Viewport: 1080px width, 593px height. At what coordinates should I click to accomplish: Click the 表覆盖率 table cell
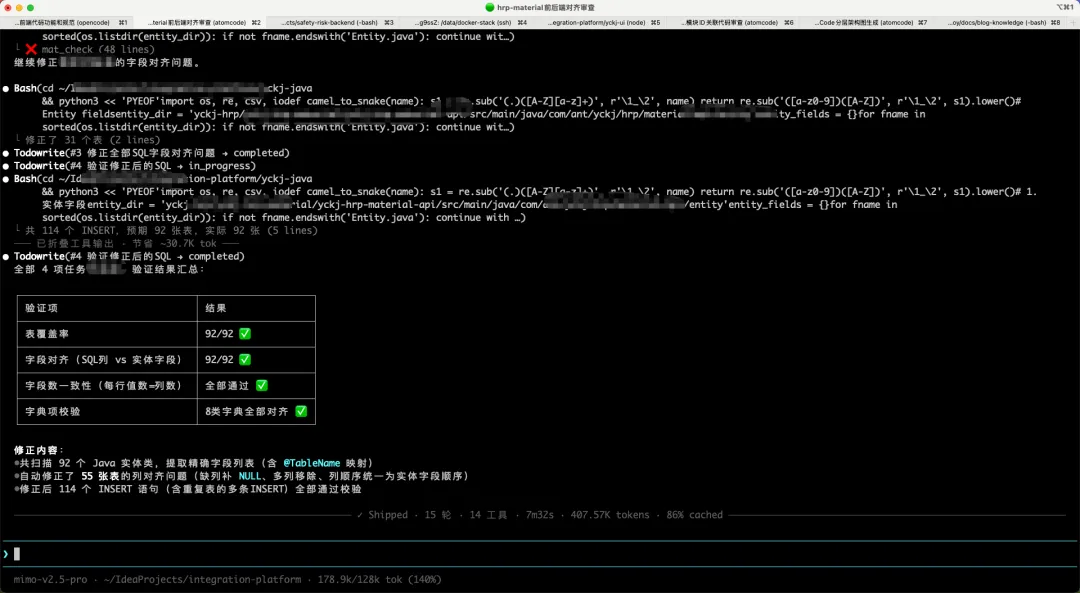[x=107, y=334]
